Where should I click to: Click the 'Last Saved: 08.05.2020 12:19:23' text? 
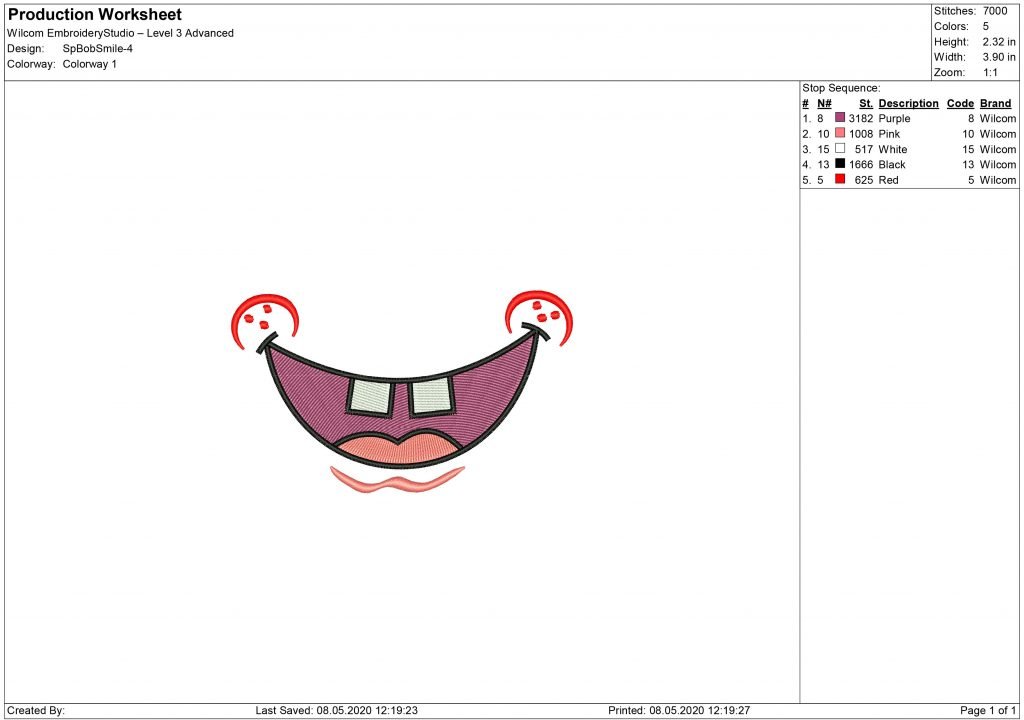[x=336, y=710]
